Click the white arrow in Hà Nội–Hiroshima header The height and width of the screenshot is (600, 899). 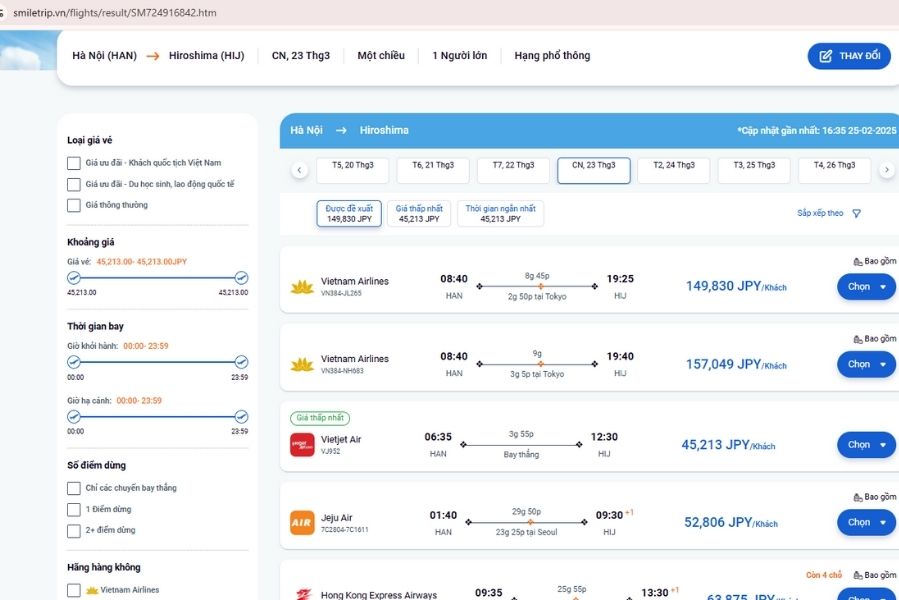pyautogui.click(x=341, y=131)
